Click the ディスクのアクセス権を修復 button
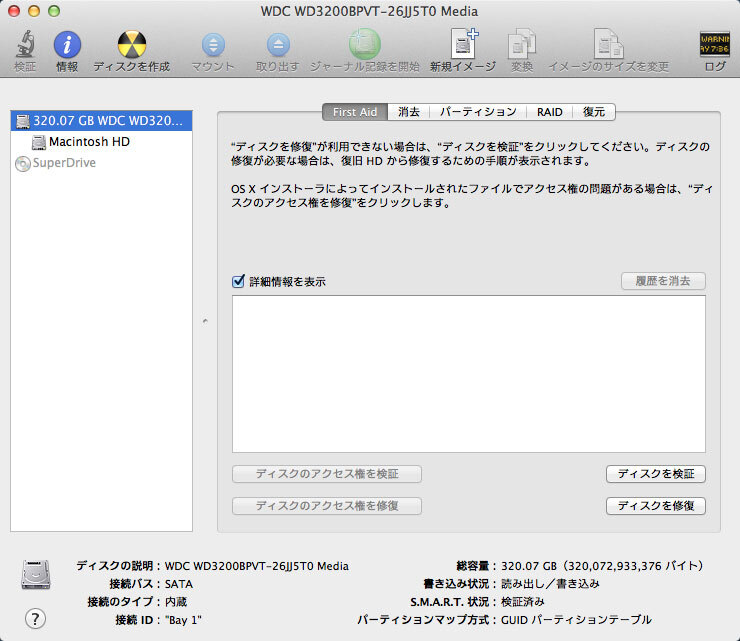 327,506
